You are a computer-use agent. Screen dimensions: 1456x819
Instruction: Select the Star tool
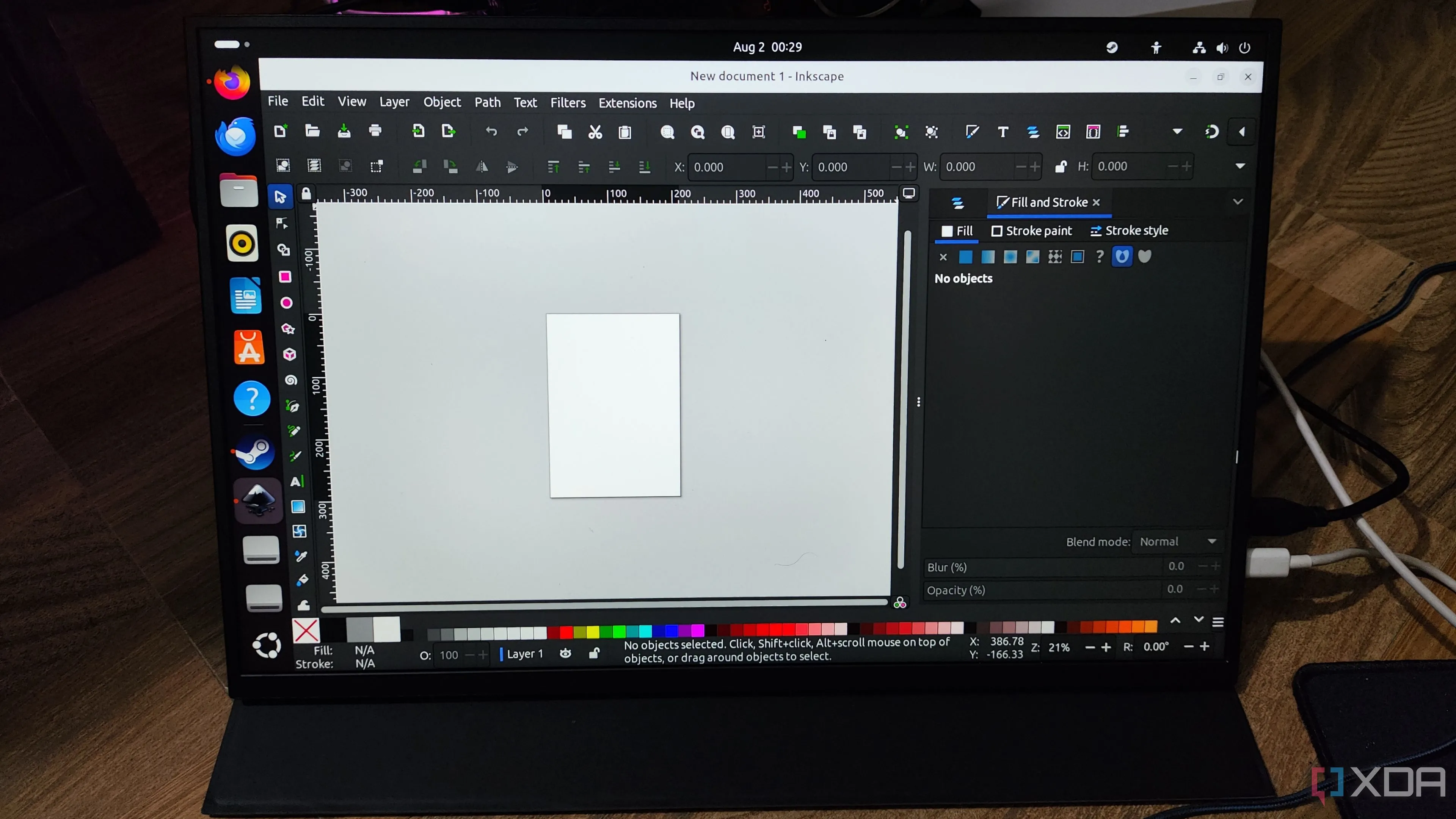288,329
